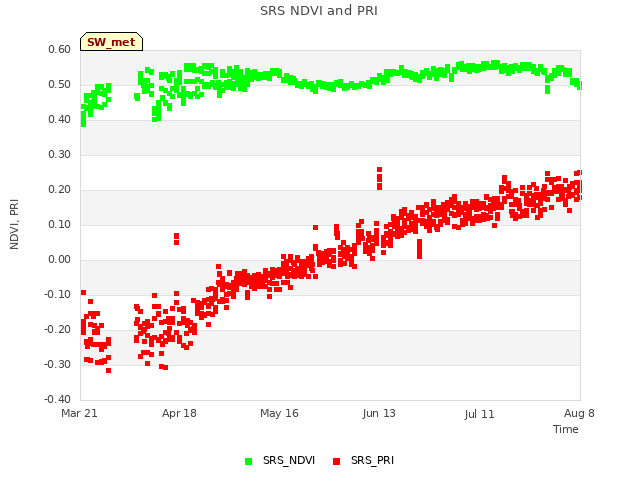640x480 pixels.
Task: Click the Jun 13 x-axis tick label
Action: (379, 413)
